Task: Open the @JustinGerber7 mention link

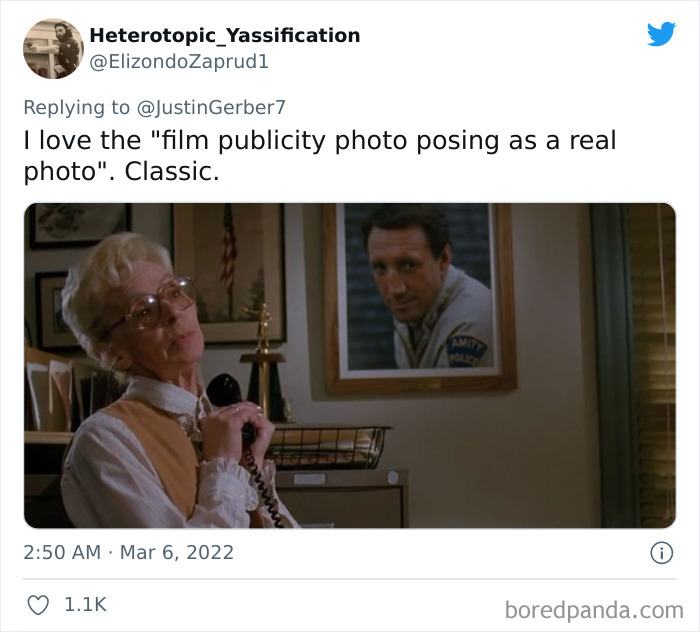Action: pos(211,108)
